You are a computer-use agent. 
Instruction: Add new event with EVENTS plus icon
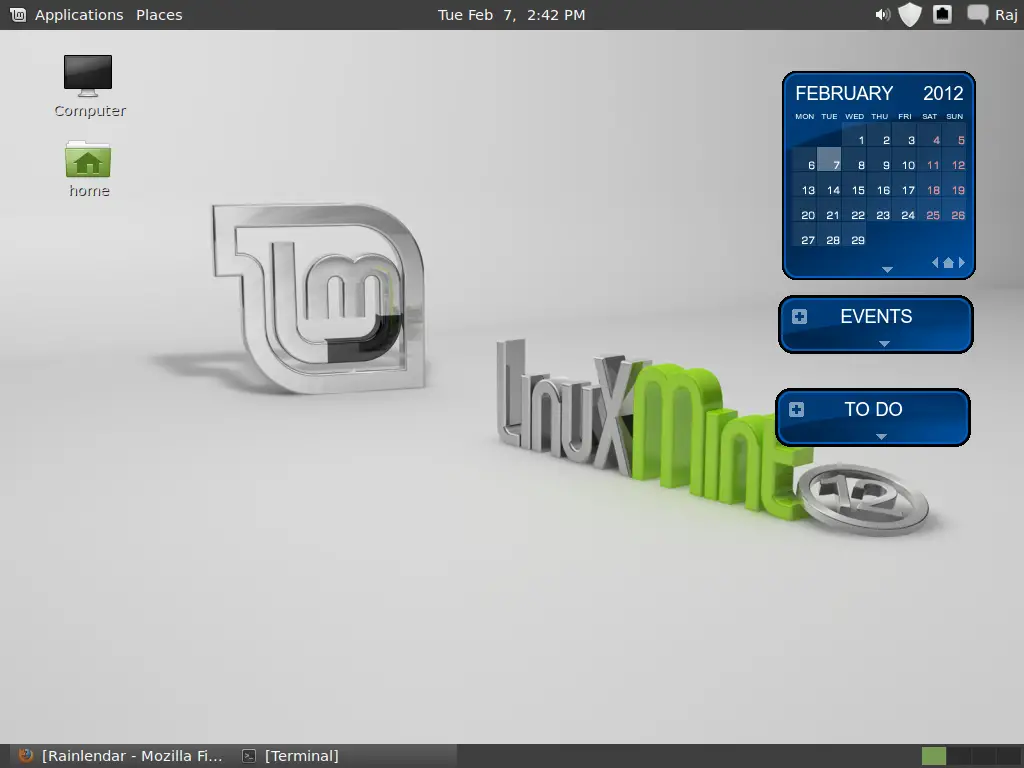point(799,317)
